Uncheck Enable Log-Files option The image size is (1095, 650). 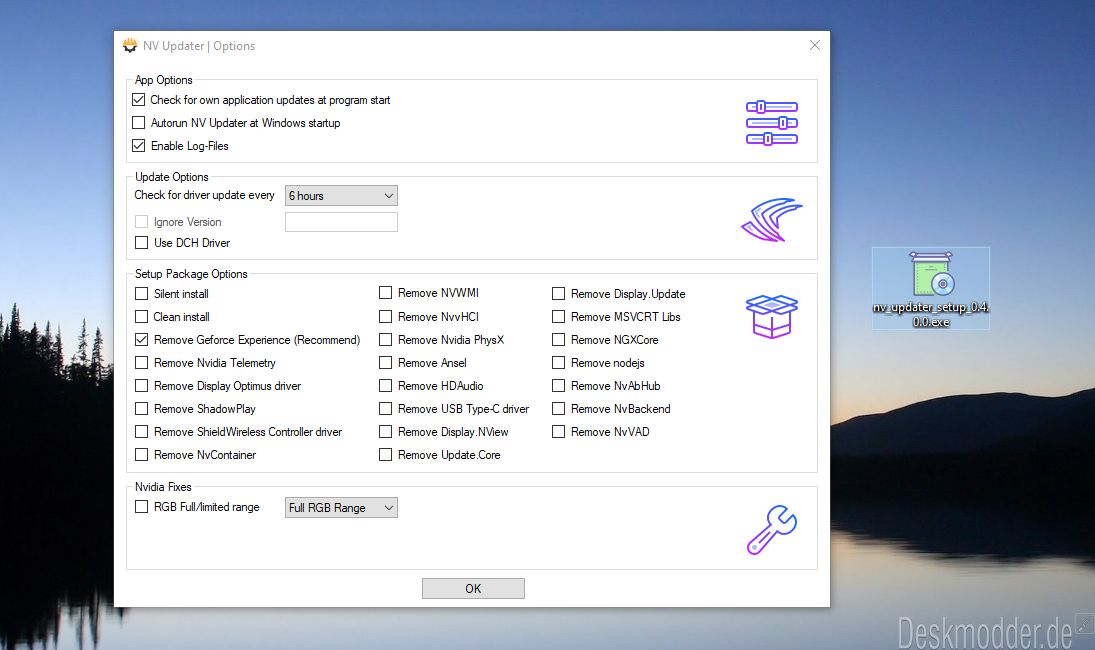tap(140, 146)
